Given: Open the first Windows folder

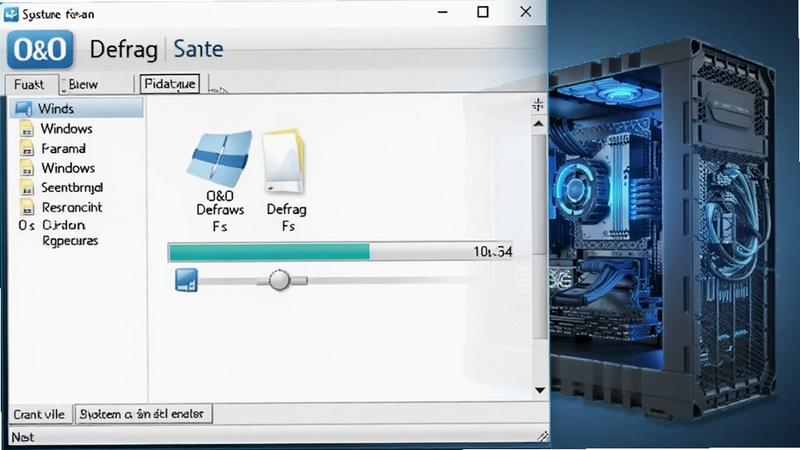Looking at the screenshot, I should (x=66, y=129).
